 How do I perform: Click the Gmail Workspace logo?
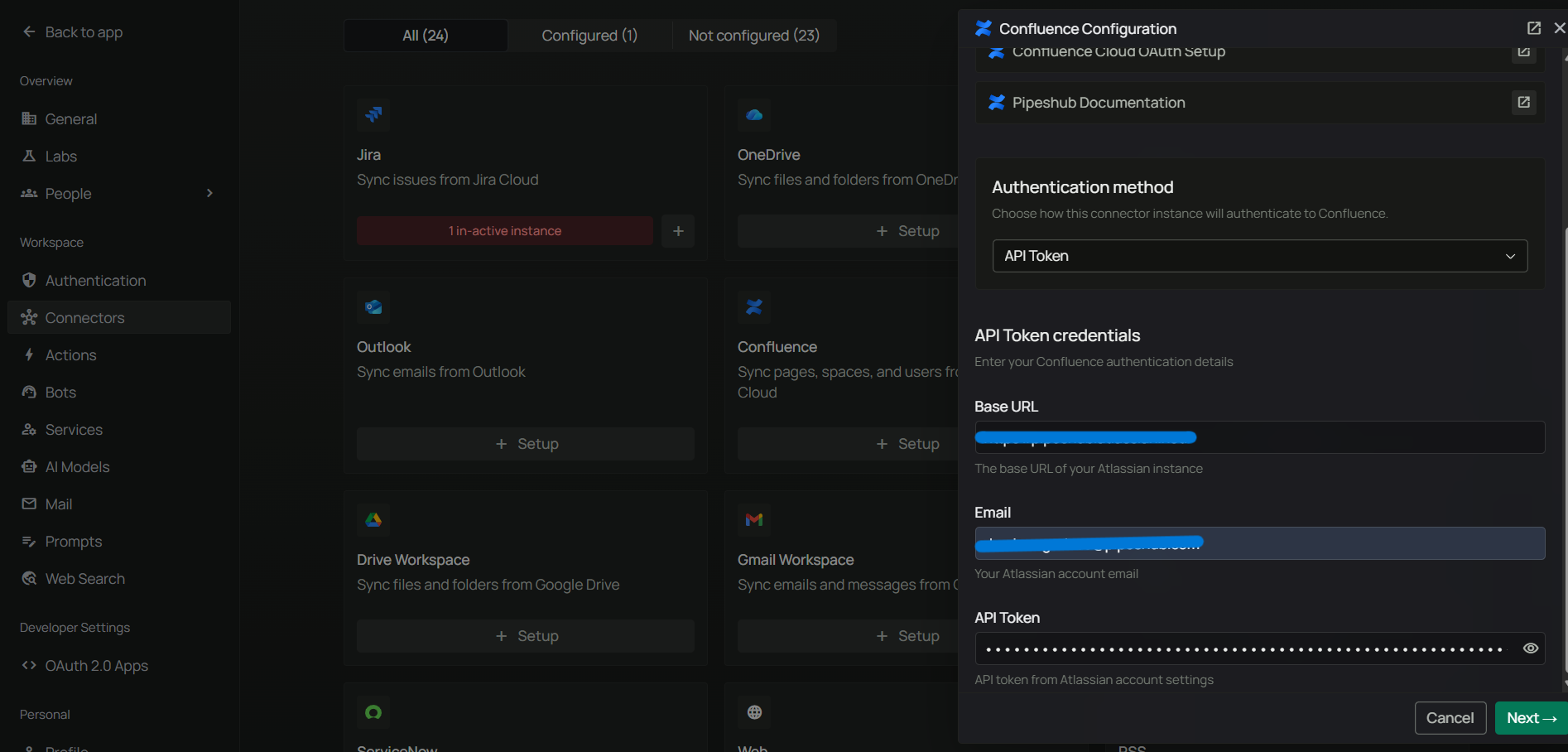tap(754, 519)
